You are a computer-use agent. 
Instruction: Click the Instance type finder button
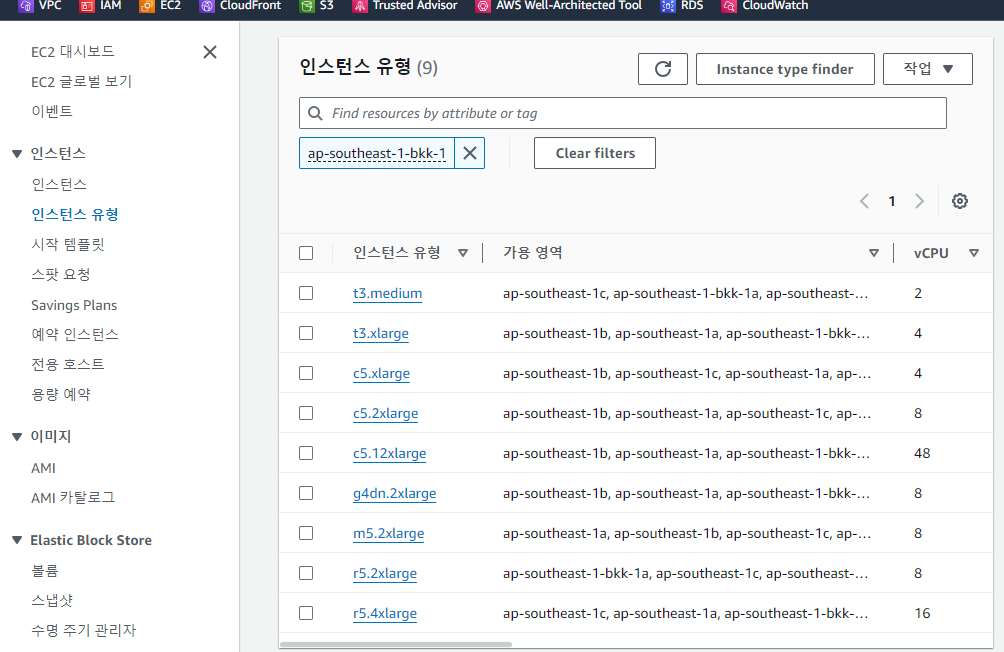tap(785, 69)
